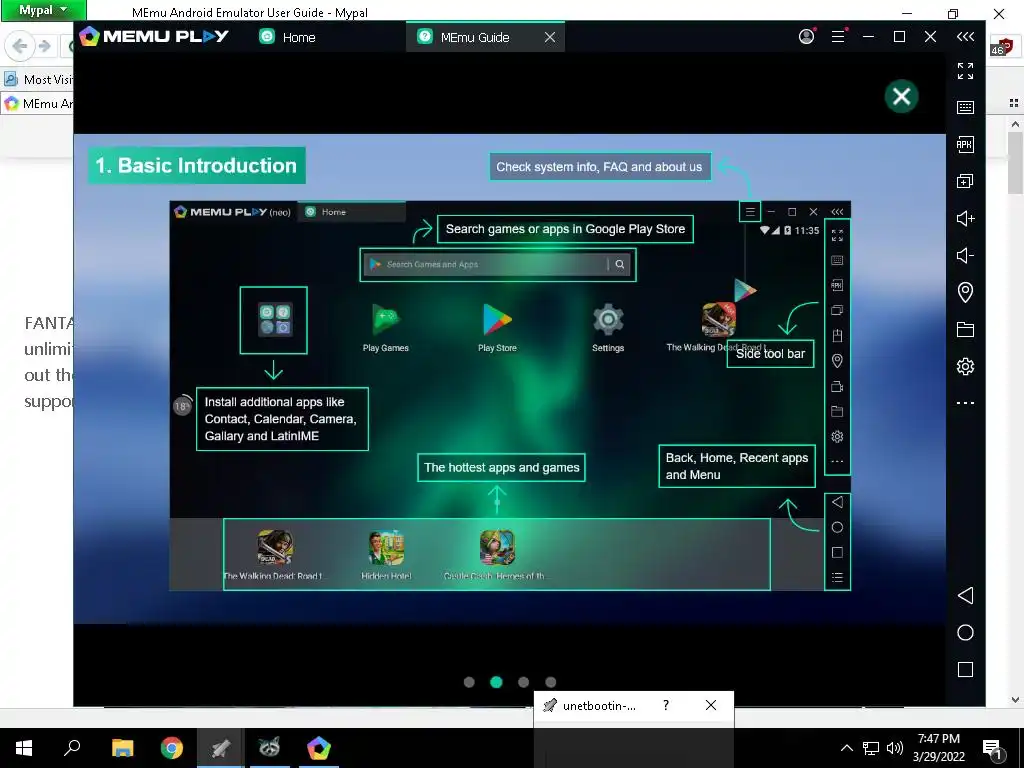
Task: Open the browser extension badge showing 46
Action: coord(1001,47)
